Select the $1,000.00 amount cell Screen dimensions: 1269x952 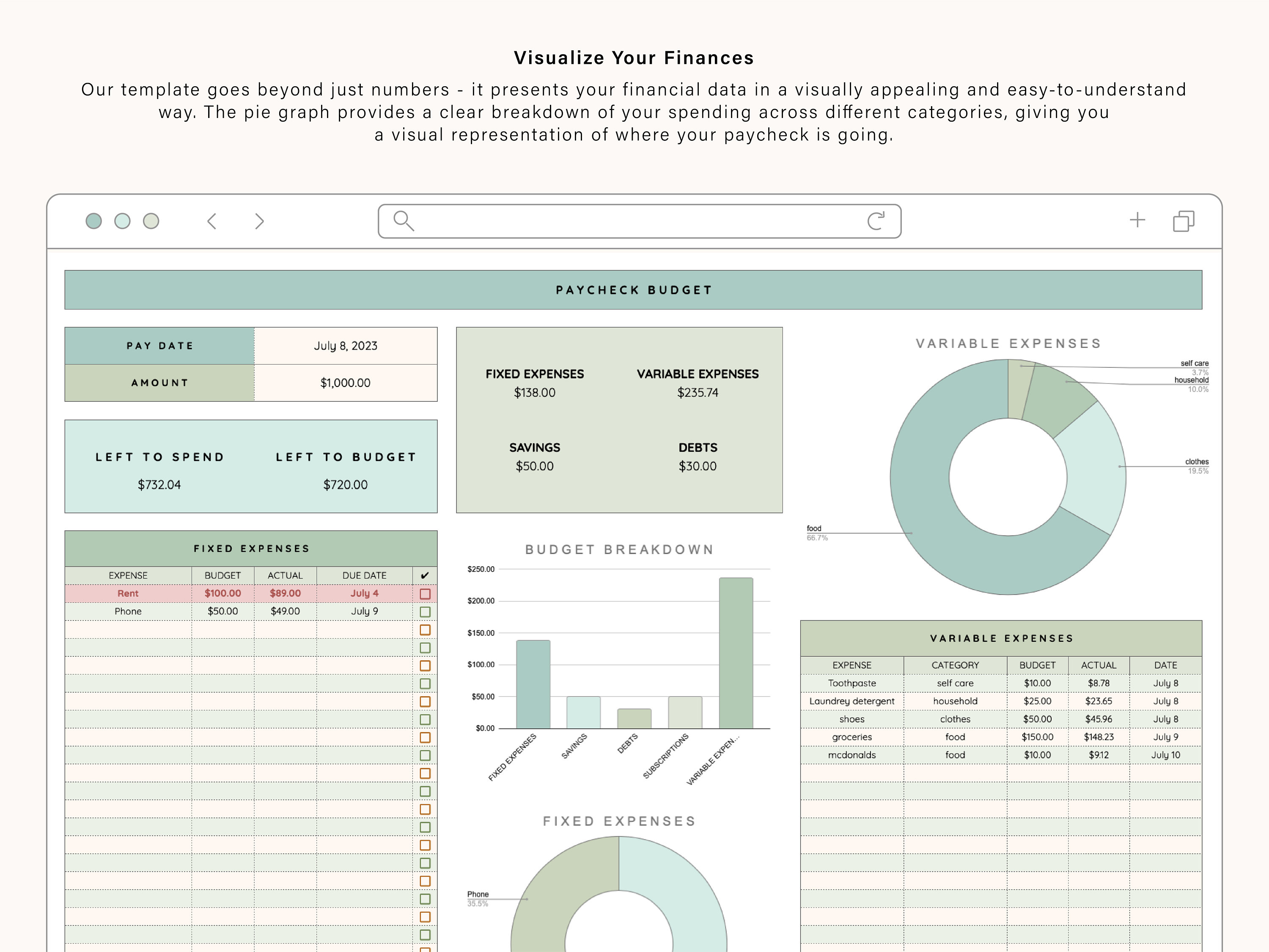tap(345, 382)
